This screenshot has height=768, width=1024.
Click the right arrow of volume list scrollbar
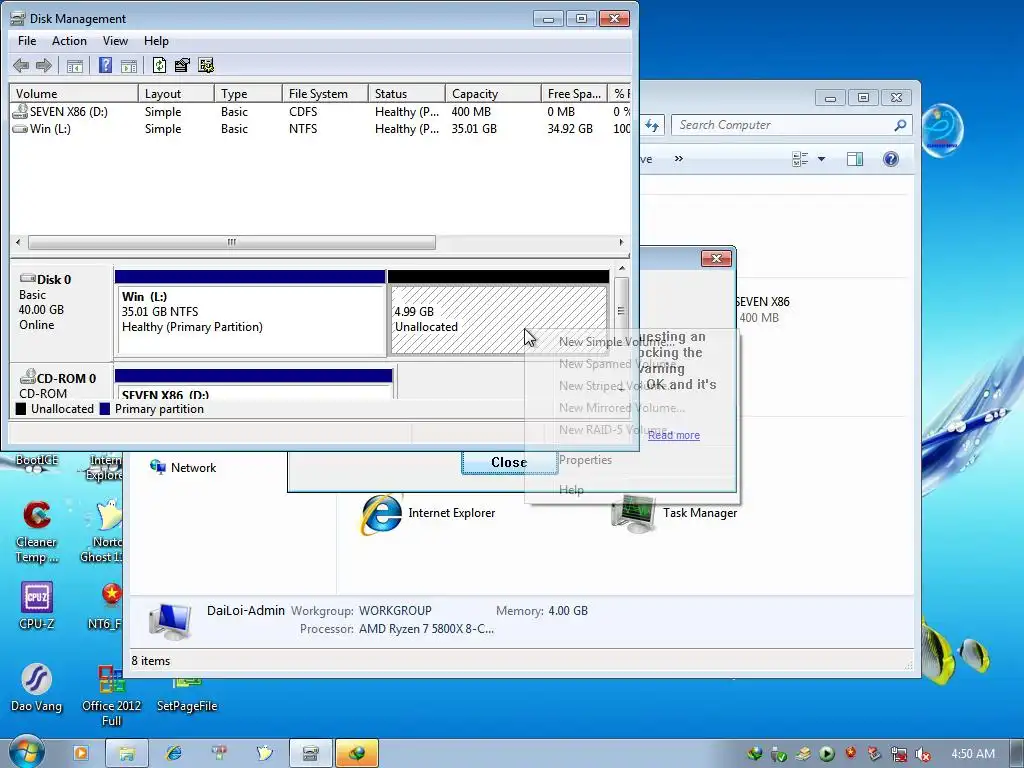(621, 242)
